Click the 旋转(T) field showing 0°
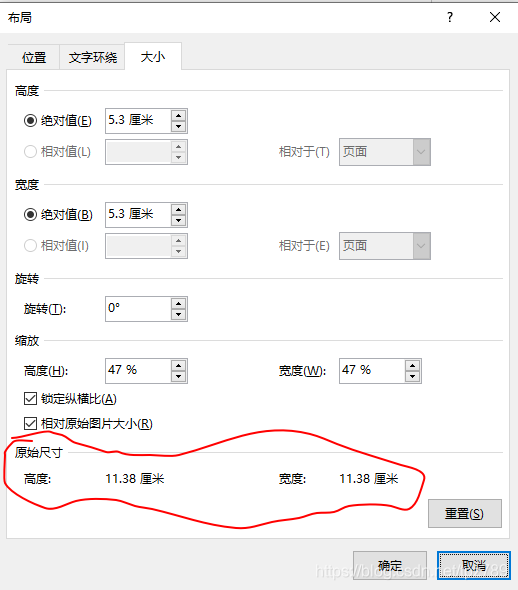Screen dimensions: 518x590 tap(138, 309)
